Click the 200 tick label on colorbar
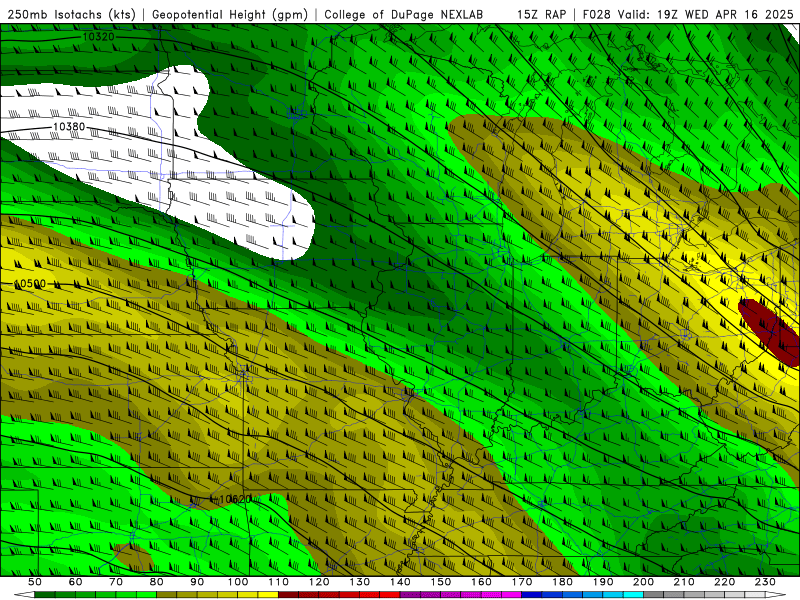The image size is (800, 600). coord(644,582)
